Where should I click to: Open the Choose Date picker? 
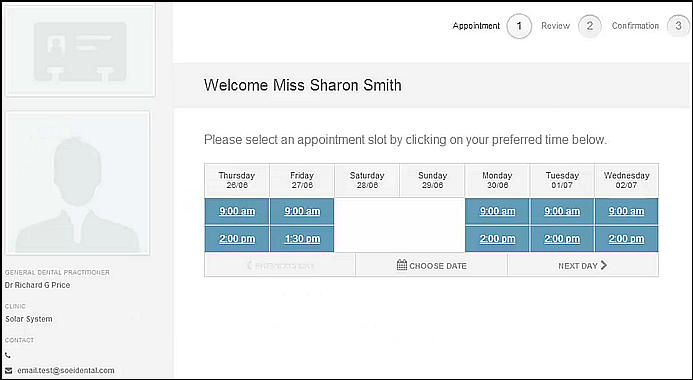click(431, 266)
